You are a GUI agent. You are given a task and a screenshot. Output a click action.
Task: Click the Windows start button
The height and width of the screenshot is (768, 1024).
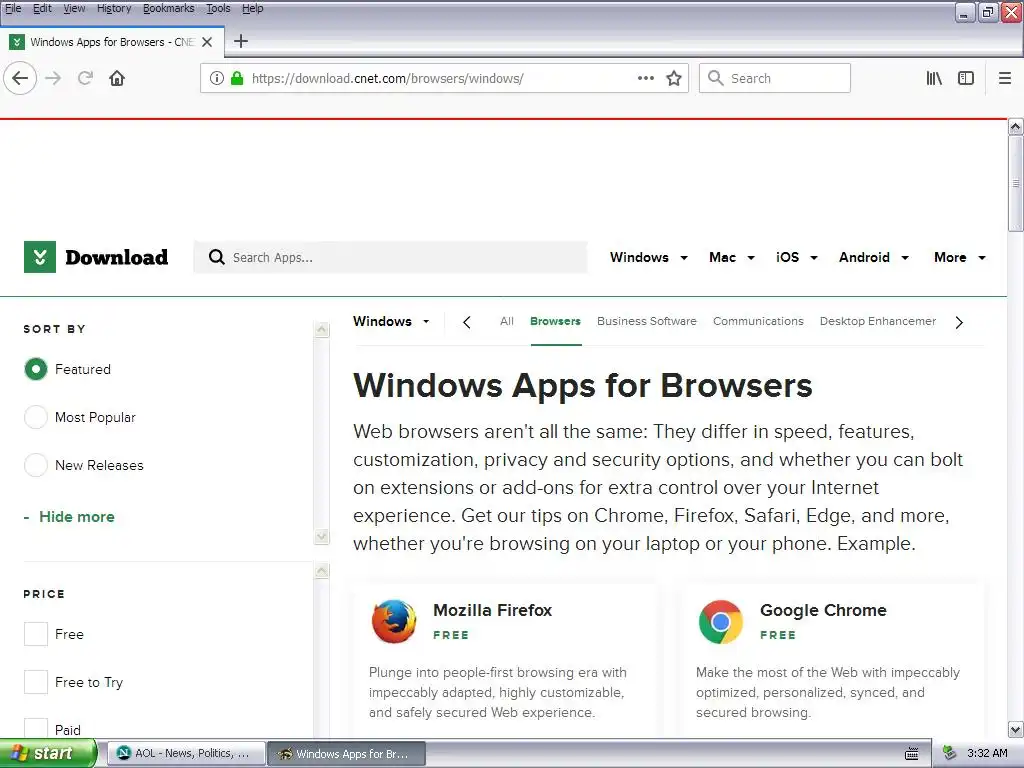[x=49, y=753]
